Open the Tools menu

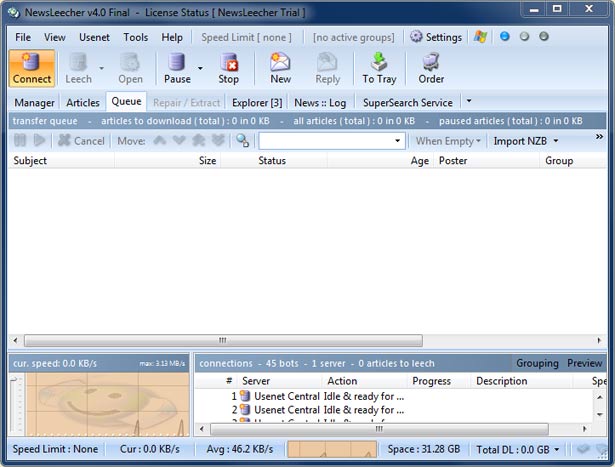point(136,37)
